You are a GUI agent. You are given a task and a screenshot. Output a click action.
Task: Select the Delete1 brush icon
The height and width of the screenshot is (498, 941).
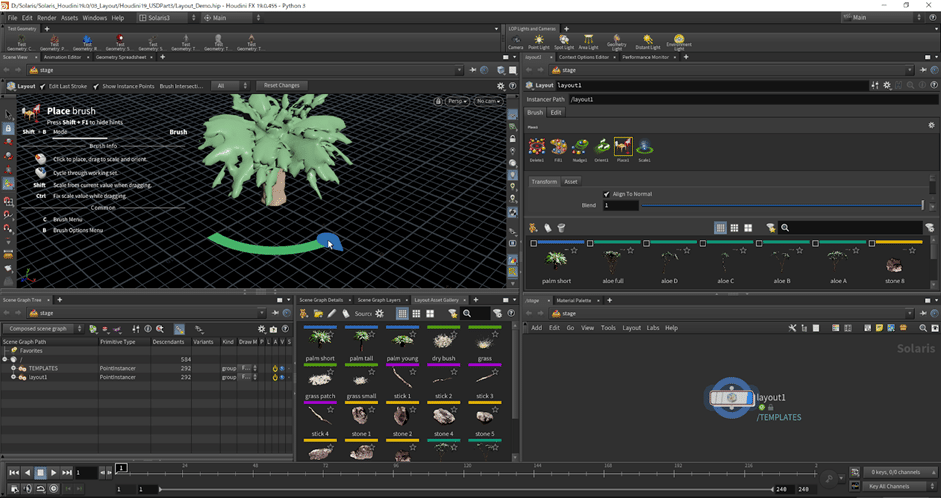click(537, 147)
